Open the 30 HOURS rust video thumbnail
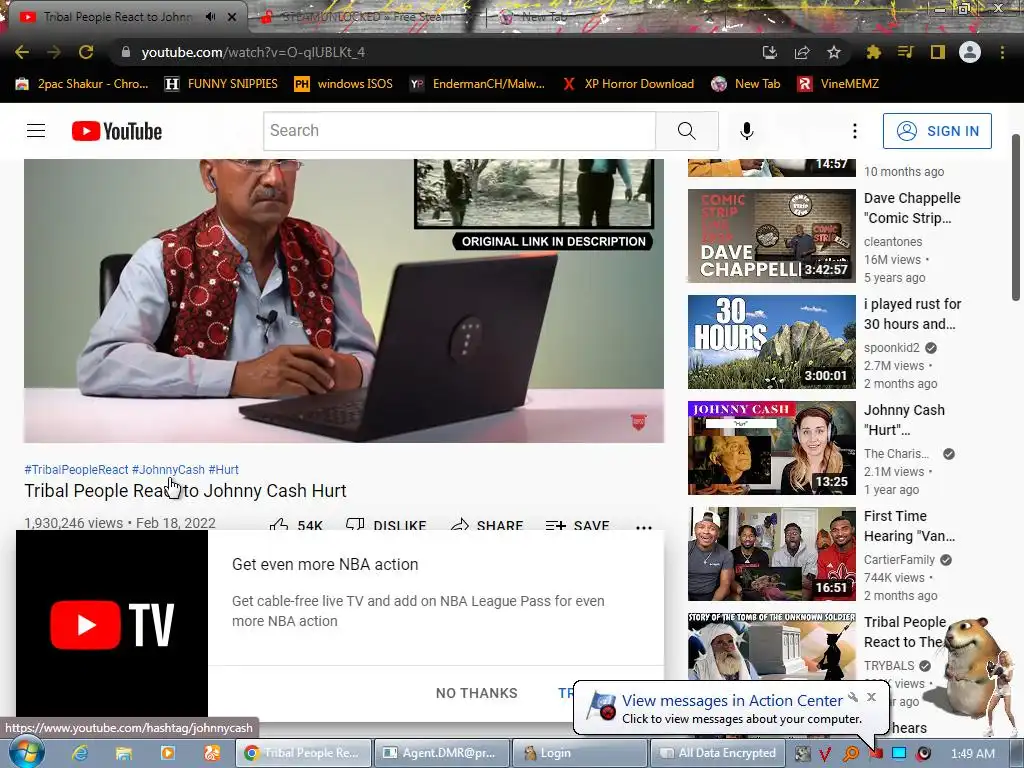Screen dimensions: 1024x768 771,342
